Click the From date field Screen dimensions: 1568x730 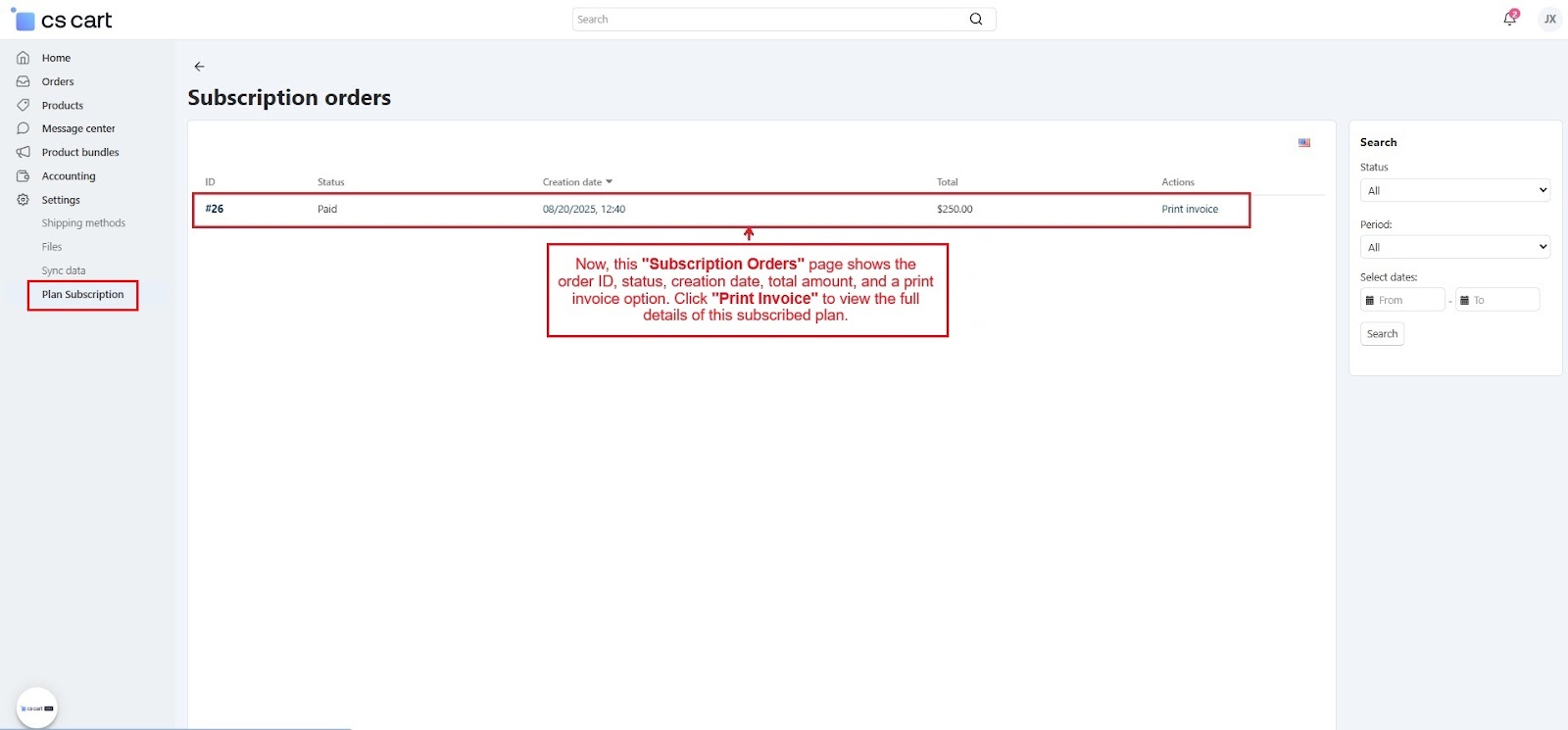tap(1403, 300)
